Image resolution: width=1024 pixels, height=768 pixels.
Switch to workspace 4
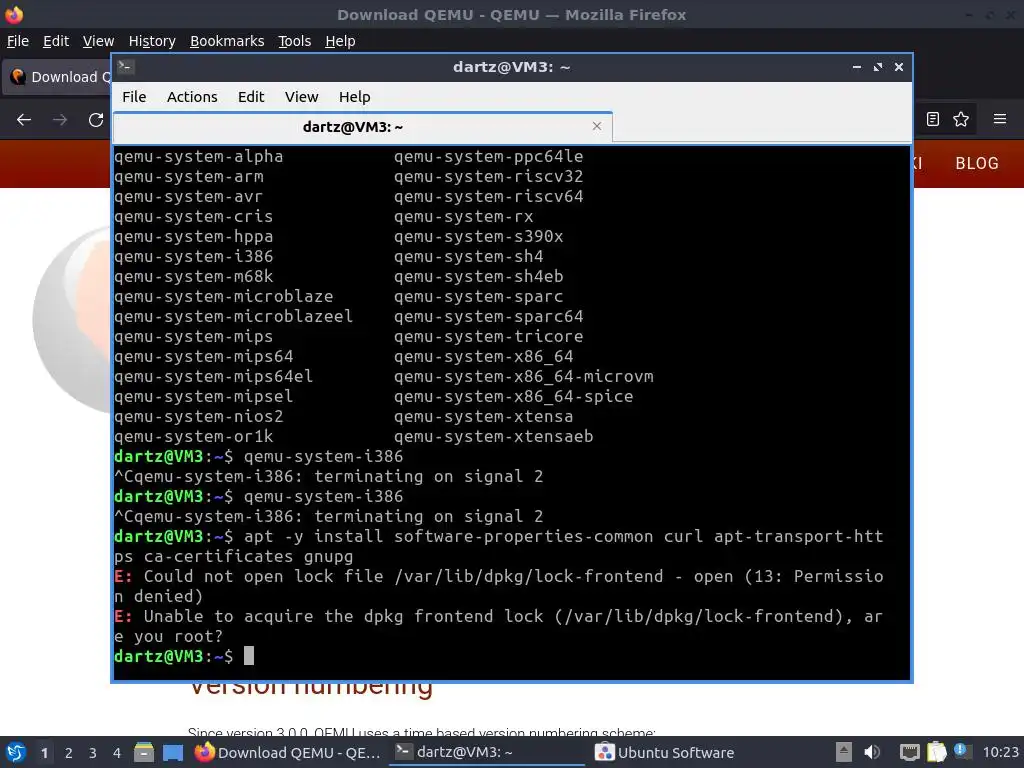[117, 753]
